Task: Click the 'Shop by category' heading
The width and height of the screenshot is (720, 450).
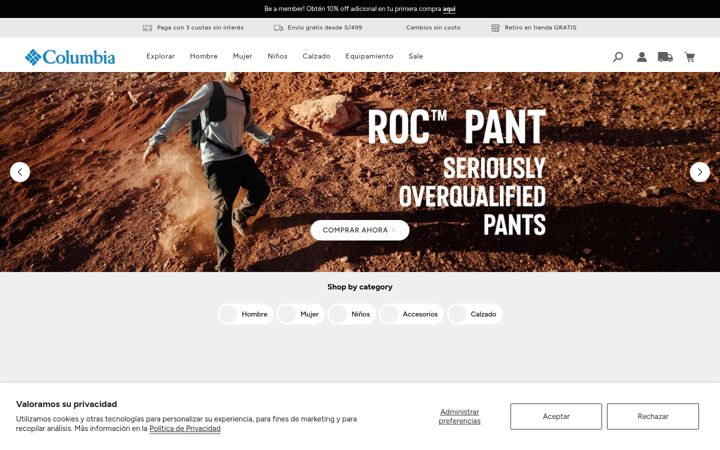Action: click(360, 287)
